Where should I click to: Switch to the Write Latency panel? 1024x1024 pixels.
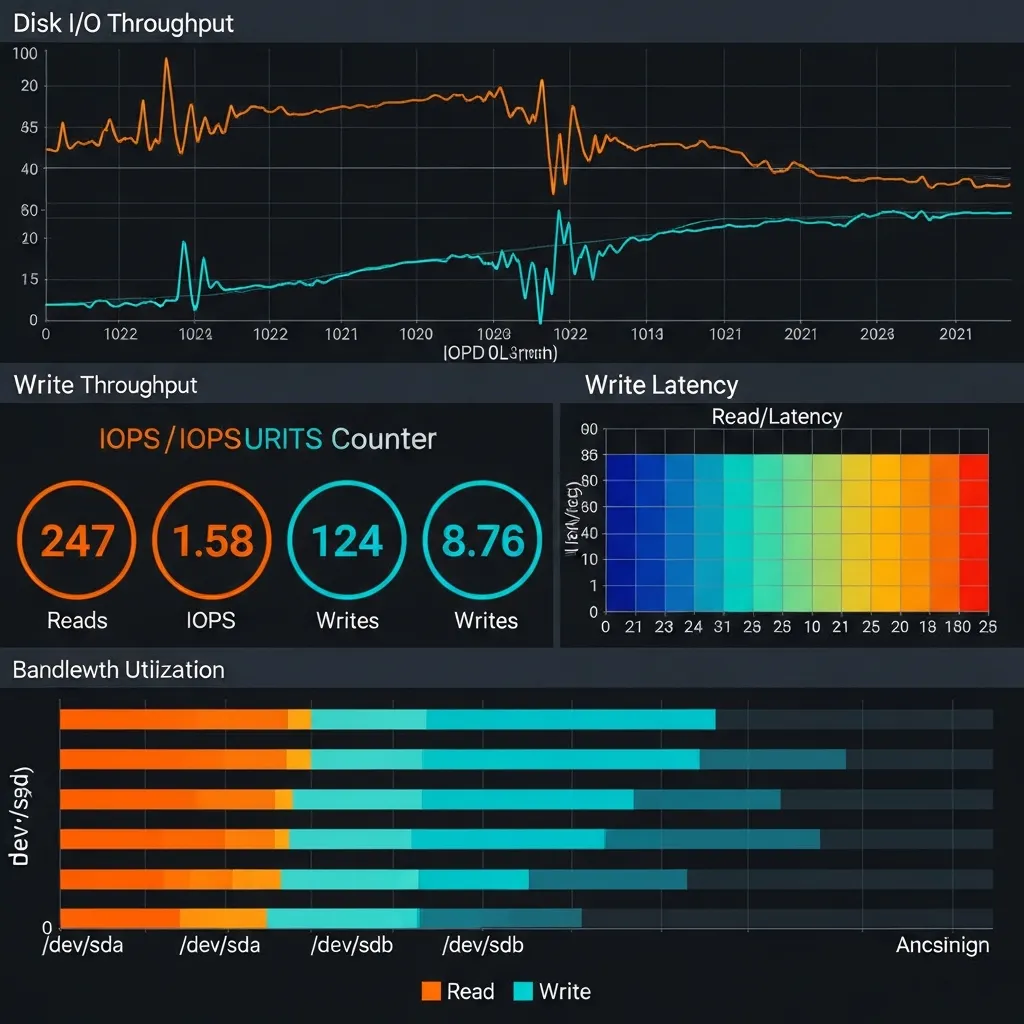pos(662,385)
